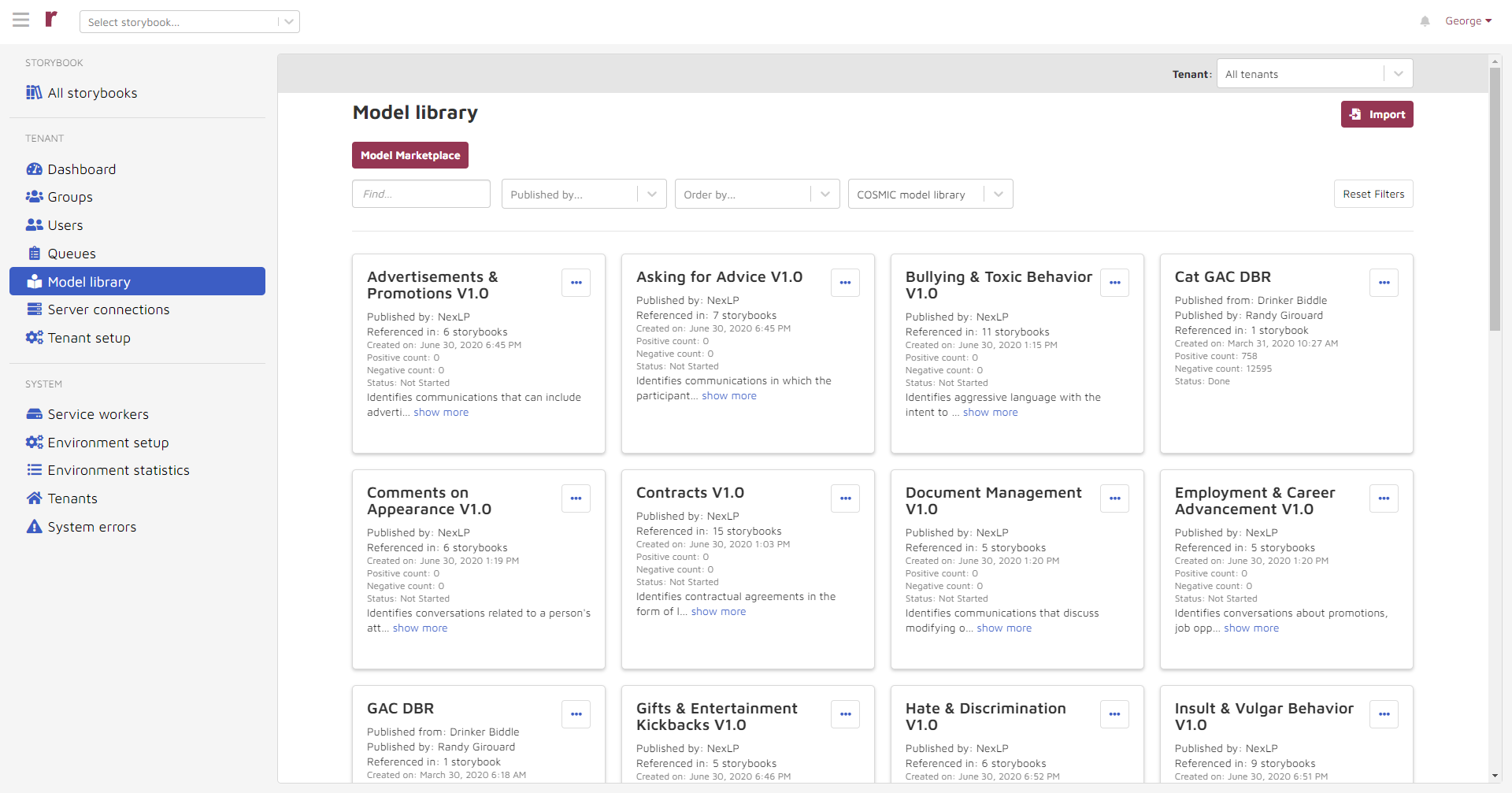The width and height of the screenshot is (1512, 793).
Task: Open options menu for Contracts V1.0 card
Action: pyautogui.click(x=846, y=498)
